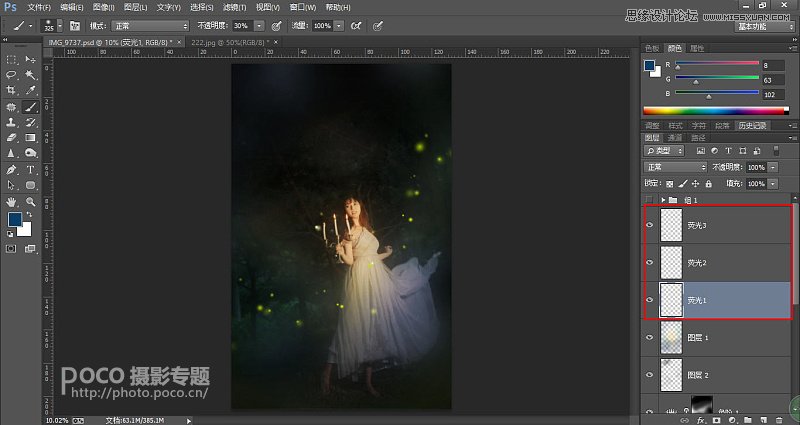Click the foreground color swatch in toolbox
The width and height of the screenshot is (800, 425).
click(15, 220)
